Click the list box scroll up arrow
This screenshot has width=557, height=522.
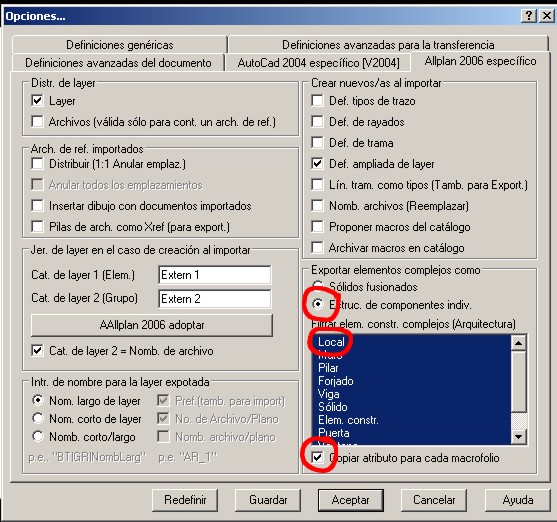(x=518, y=343)
